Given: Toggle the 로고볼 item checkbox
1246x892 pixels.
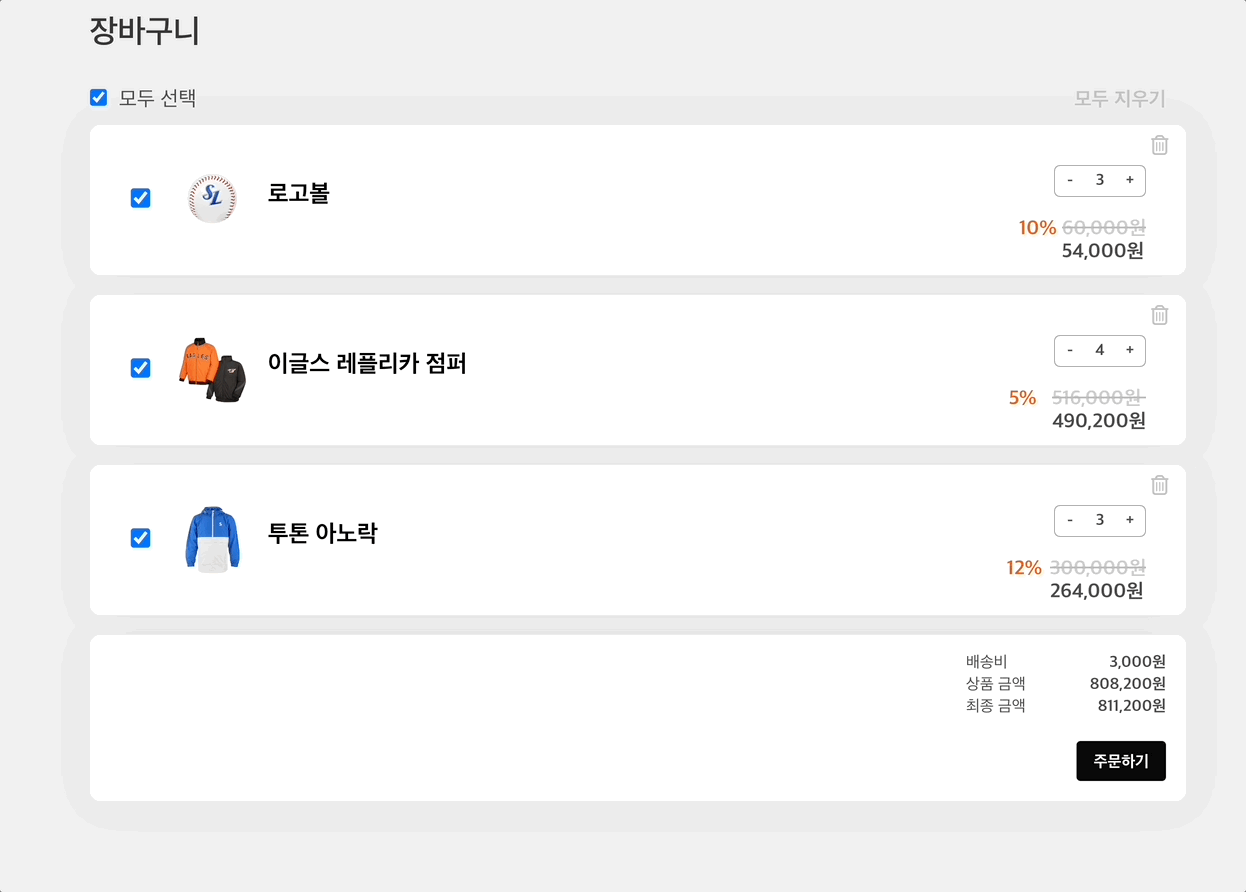Looking at the screenshot, I should (141, 198).
